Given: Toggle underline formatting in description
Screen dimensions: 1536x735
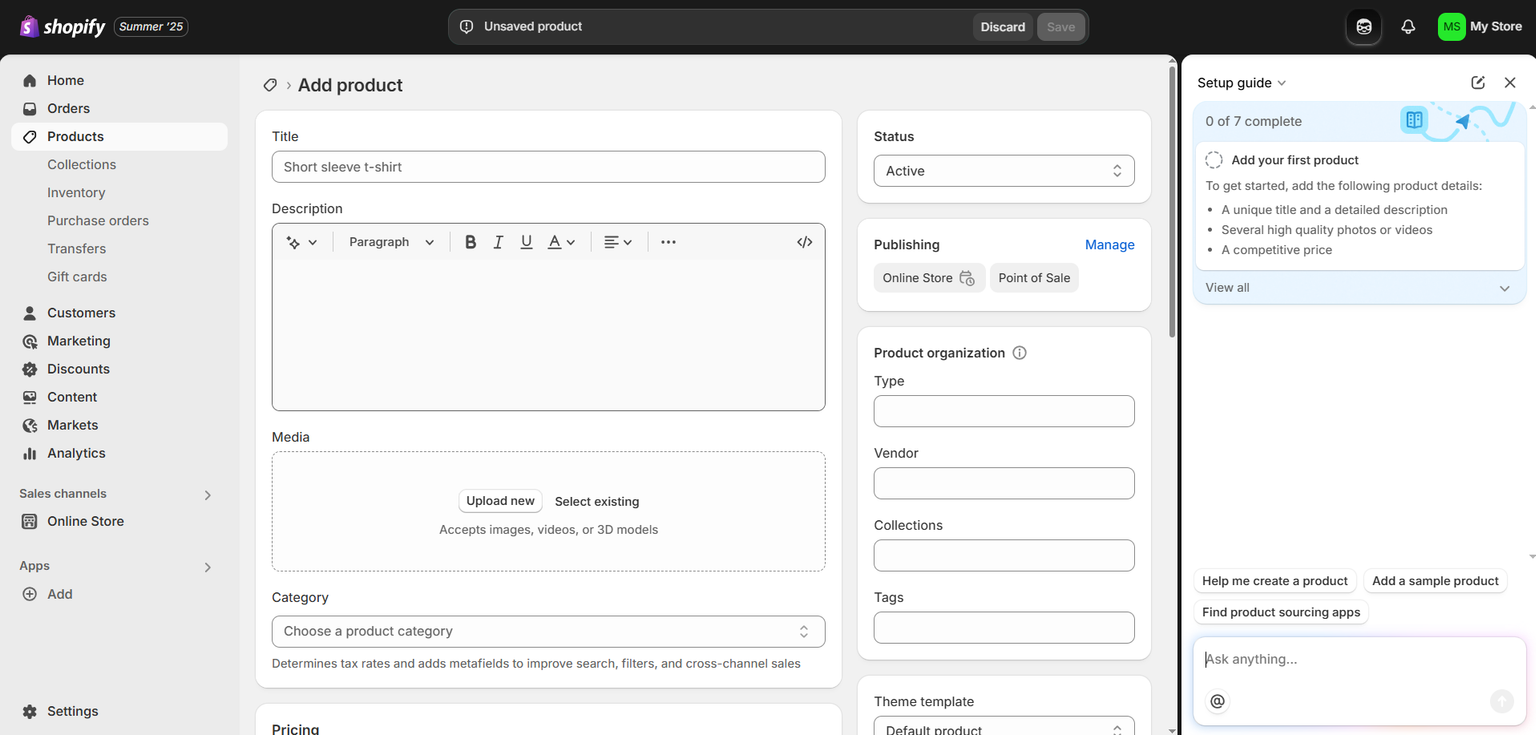Looking at the screenshot, I should tap(526, 242).
